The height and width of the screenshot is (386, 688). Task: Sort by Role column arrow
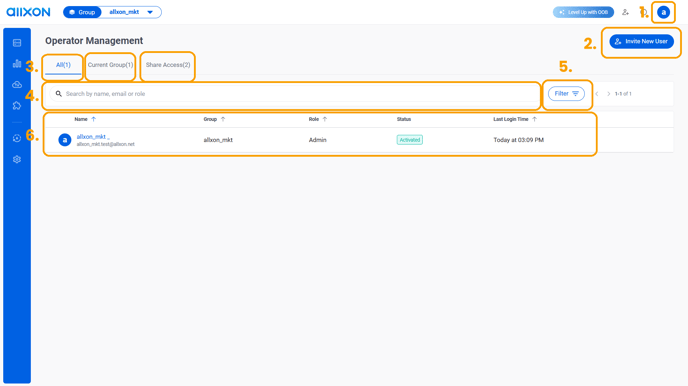pyautogui.click(x=325, y=119)
